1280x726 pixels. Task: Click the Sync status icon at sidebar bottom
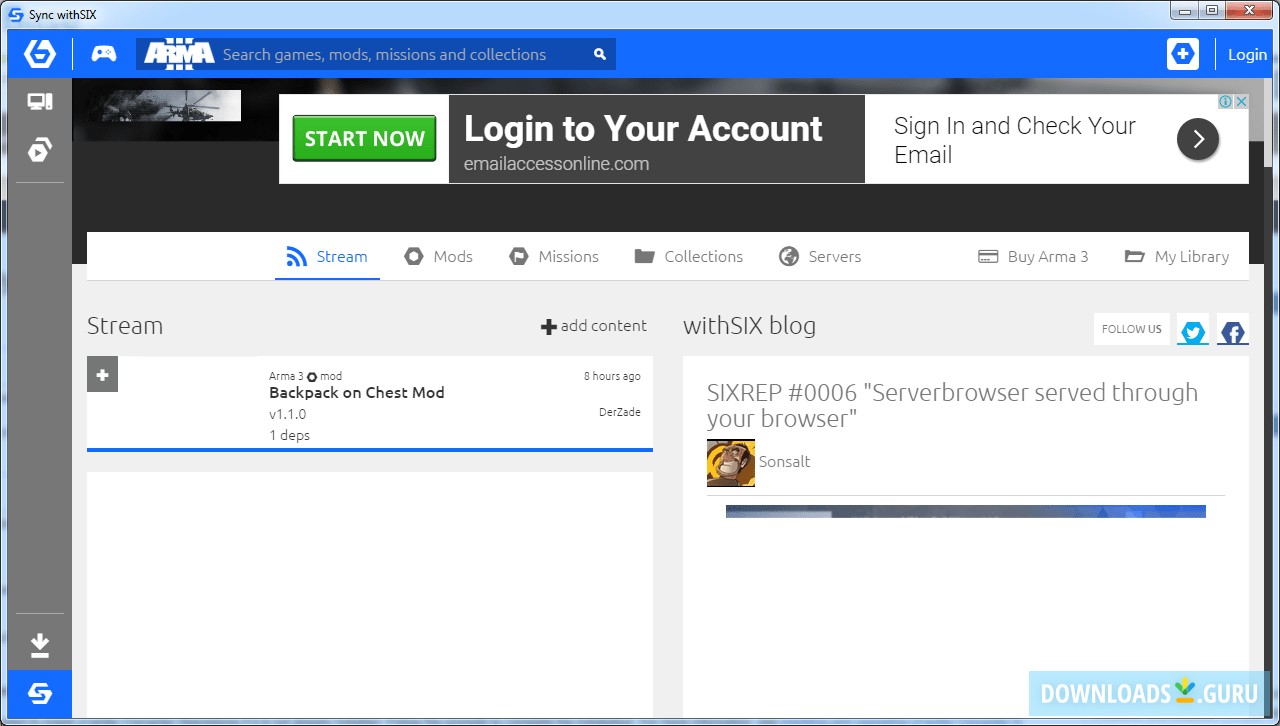click(40, 694)
